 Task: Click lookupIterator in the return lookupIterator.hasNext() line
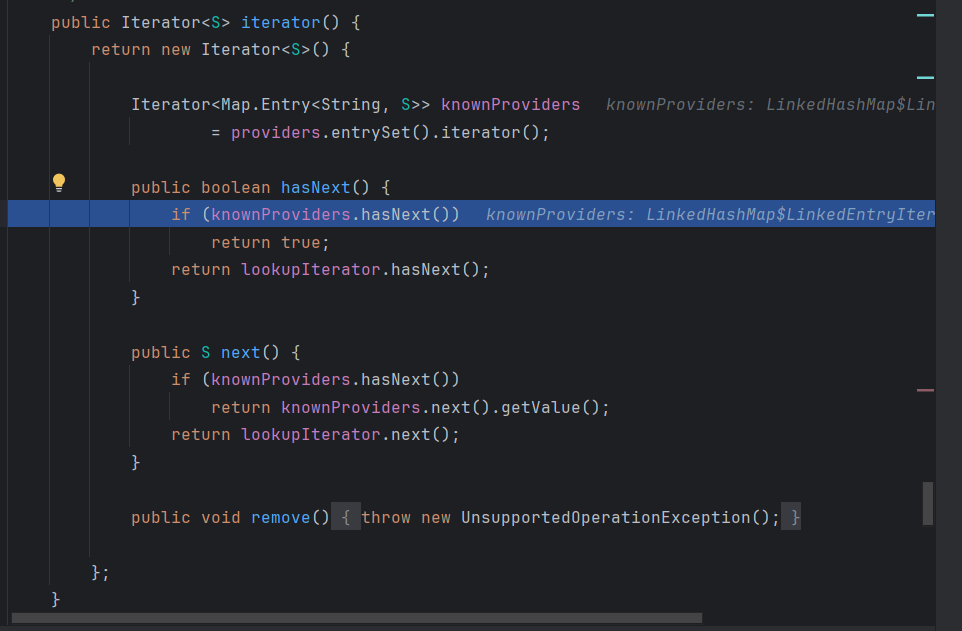[x=311, y=269]
